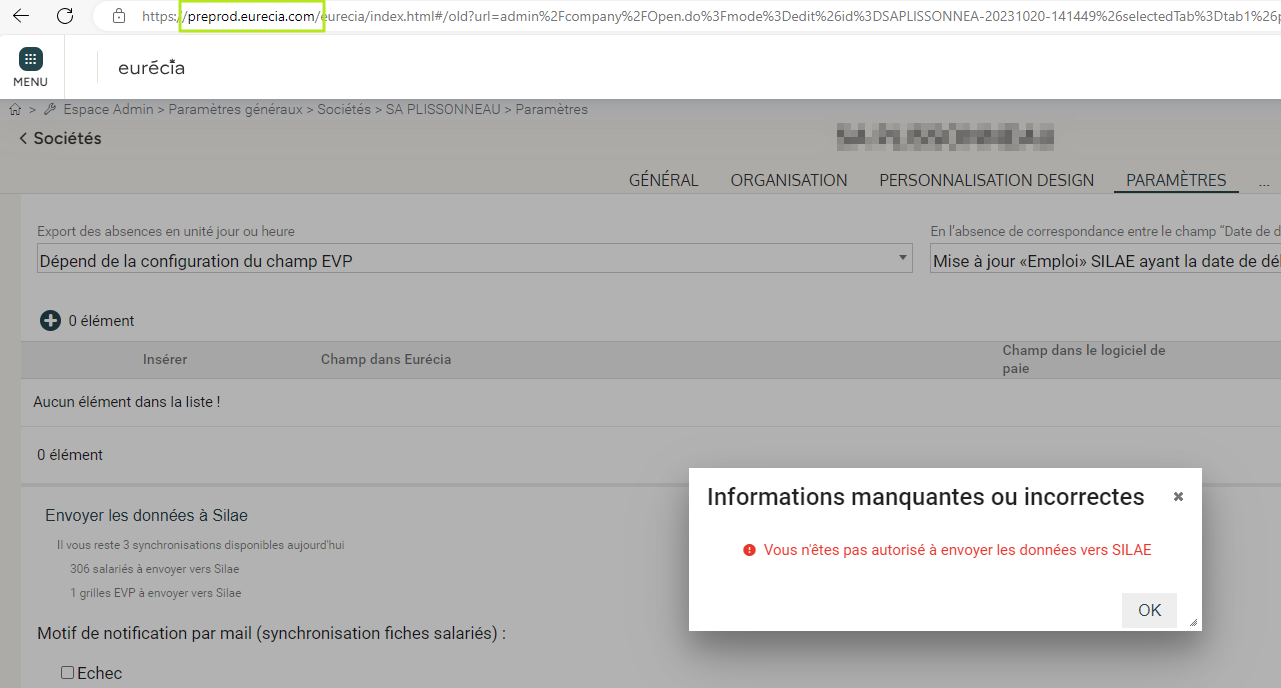
Task: Expand the more tabs ellipsis
Action: (1264, 181)
